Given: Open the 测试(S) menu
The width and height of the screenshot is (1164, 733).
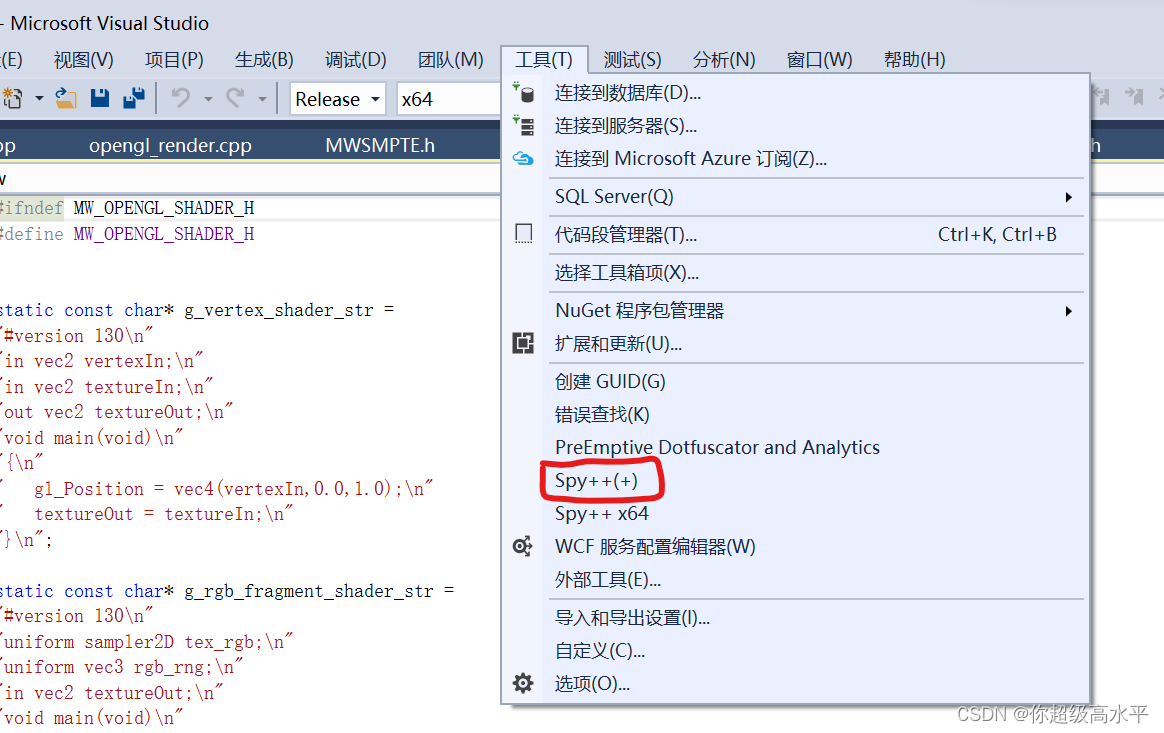Looking at the screenshot, I should click(x=632, y=59).
